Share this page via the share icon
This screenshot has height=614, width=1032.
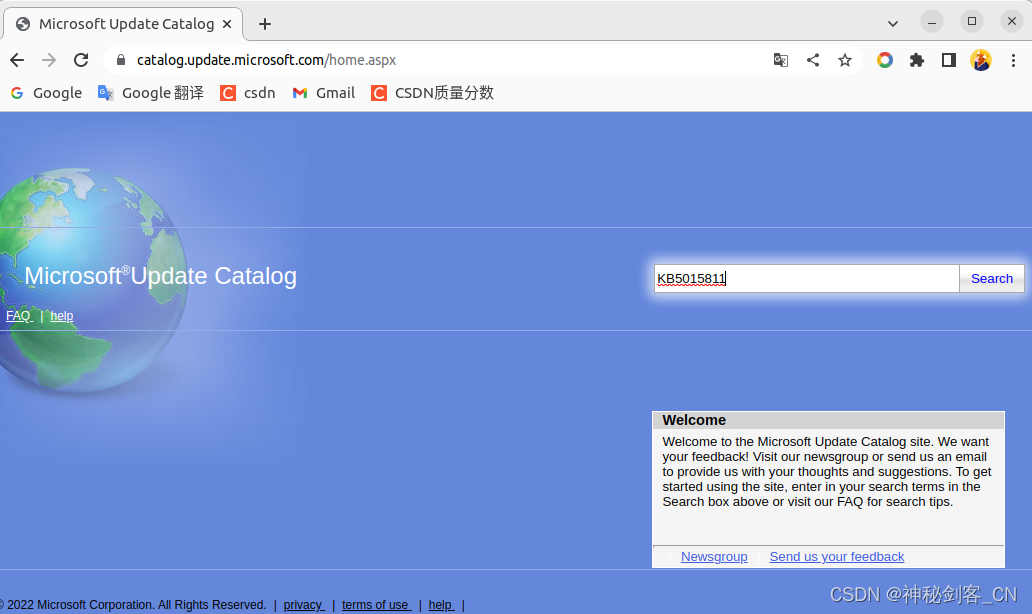tap(813, 60)
